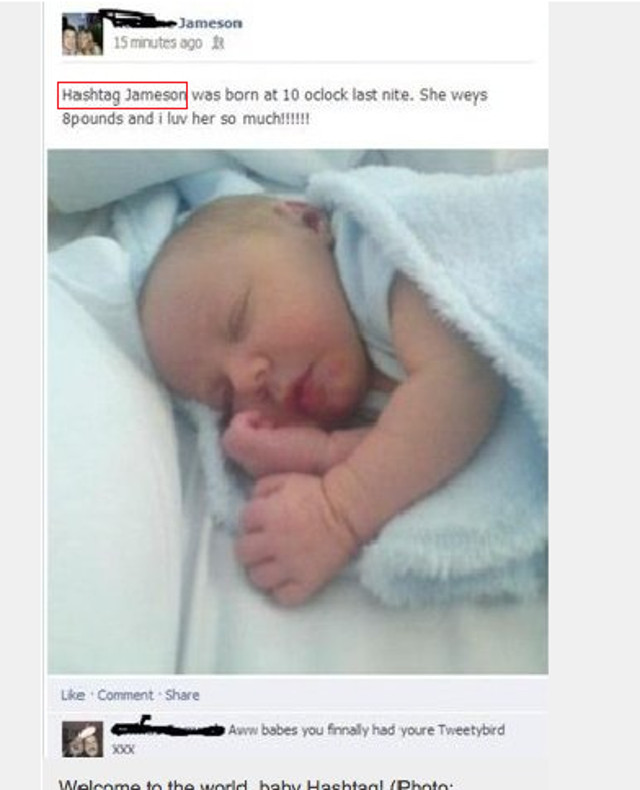Select the red-boxed 'Hashtag Jameson' text
The height and width of the screenshot is (790, 640).
(x=122, y=95)
